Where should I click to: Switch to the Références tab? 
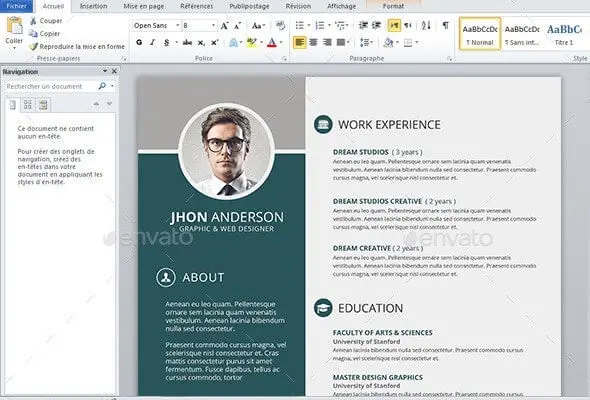click(x=196, y=6)
